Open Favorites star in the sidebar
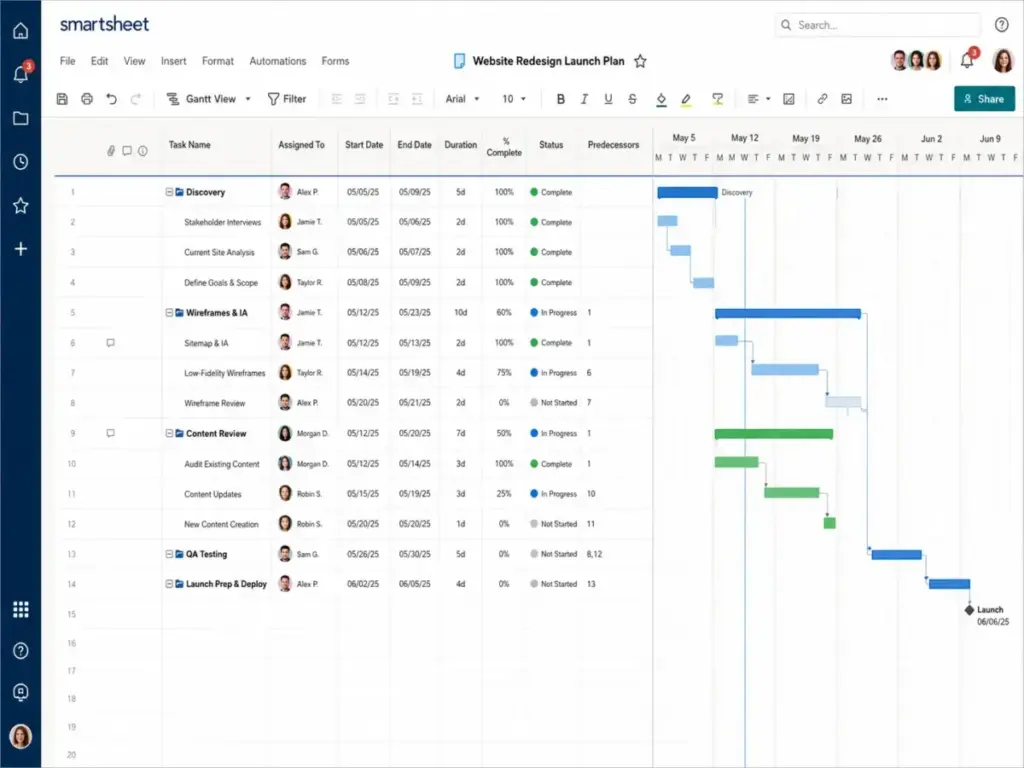This screenshot has height=768, width=1024. [x=21, y=206]
